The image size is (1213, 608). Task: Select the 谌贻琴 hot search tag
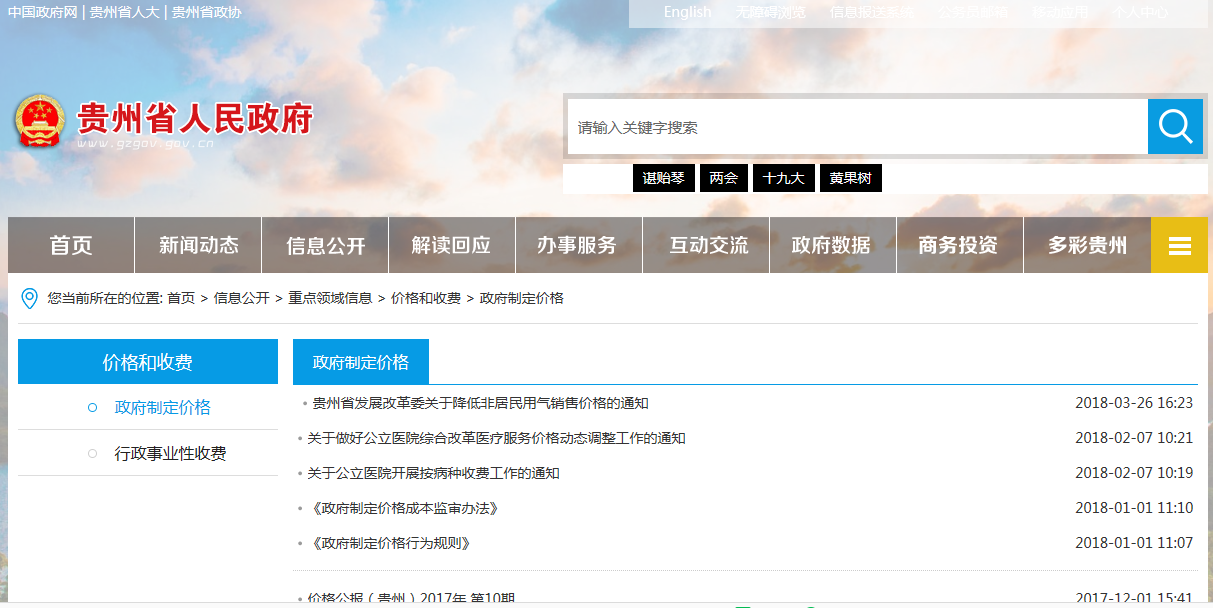[663, 178]
